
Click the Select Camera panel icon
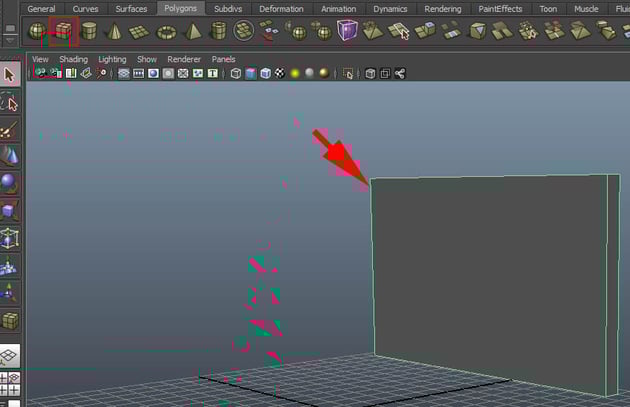tap(41, 73)
